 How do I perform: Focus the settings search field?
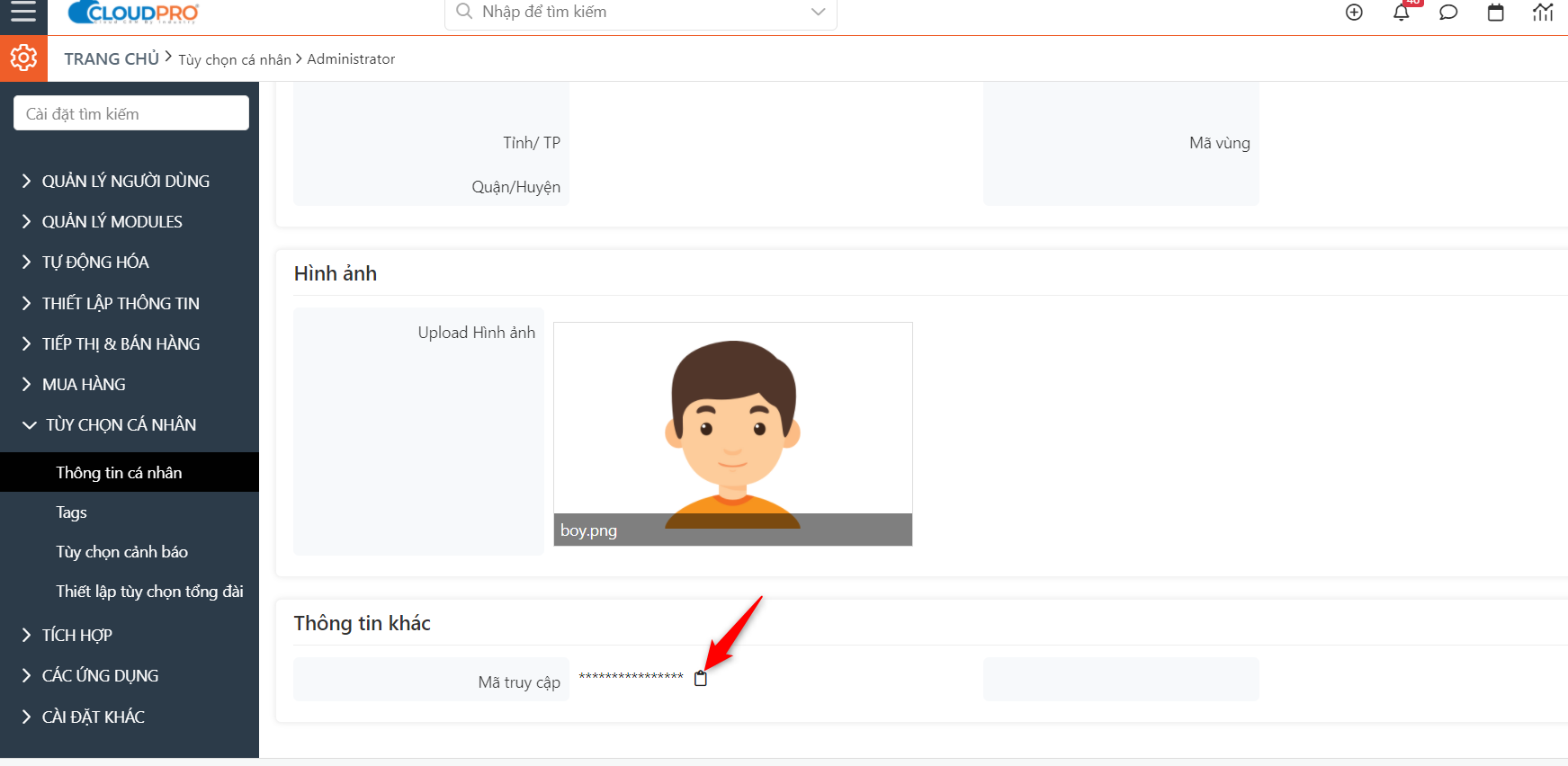pyautogui.click(x=131, y=113)
